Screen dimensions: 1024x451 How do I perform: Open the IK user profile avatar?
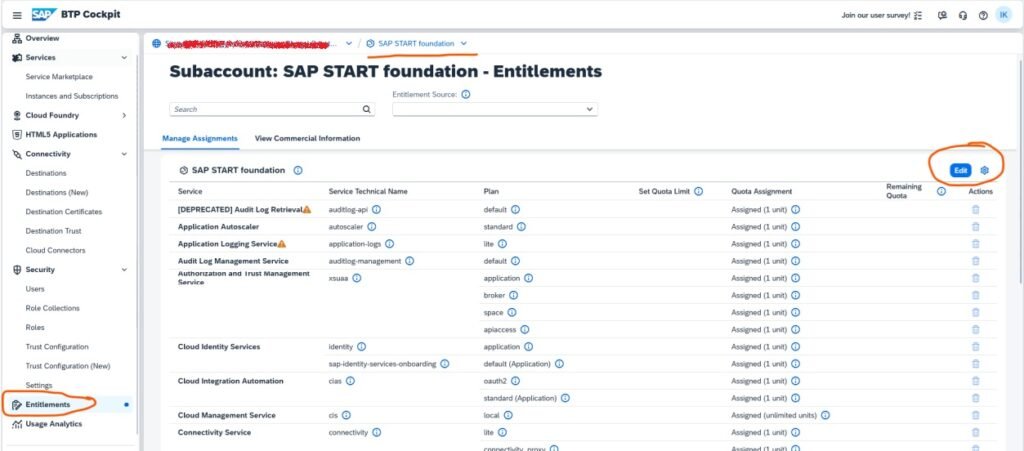1004,15
